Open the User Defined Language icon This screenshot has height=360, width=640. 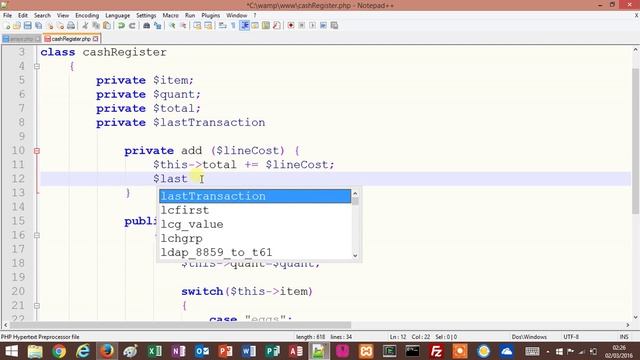coord(255,25)
